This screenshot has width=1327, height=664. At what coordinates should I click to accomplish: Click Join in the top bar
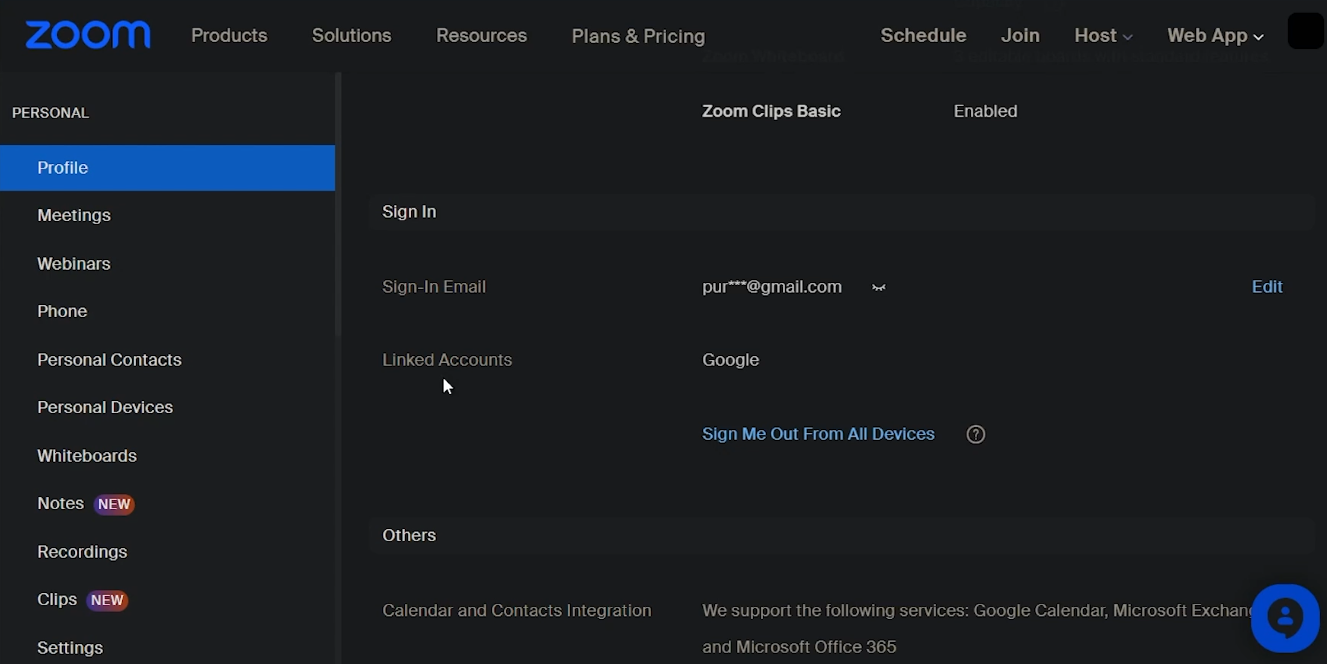[1020, 35]
